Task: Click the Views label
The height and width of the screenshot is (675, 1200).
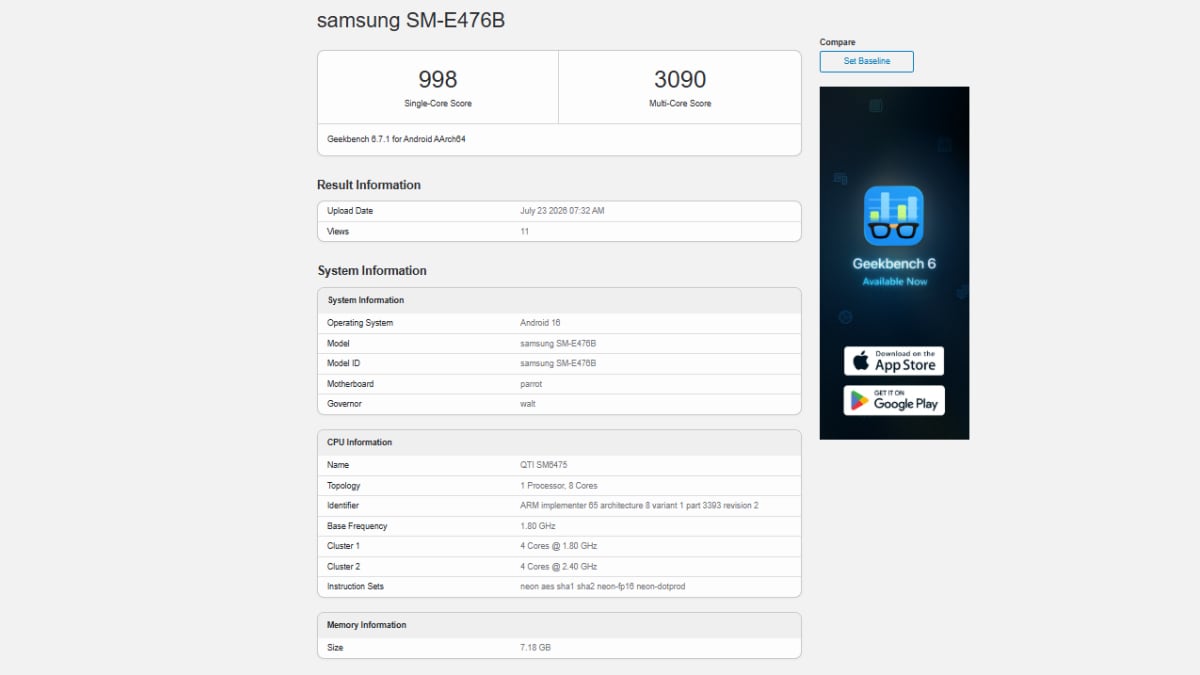Action: point(338,231)
